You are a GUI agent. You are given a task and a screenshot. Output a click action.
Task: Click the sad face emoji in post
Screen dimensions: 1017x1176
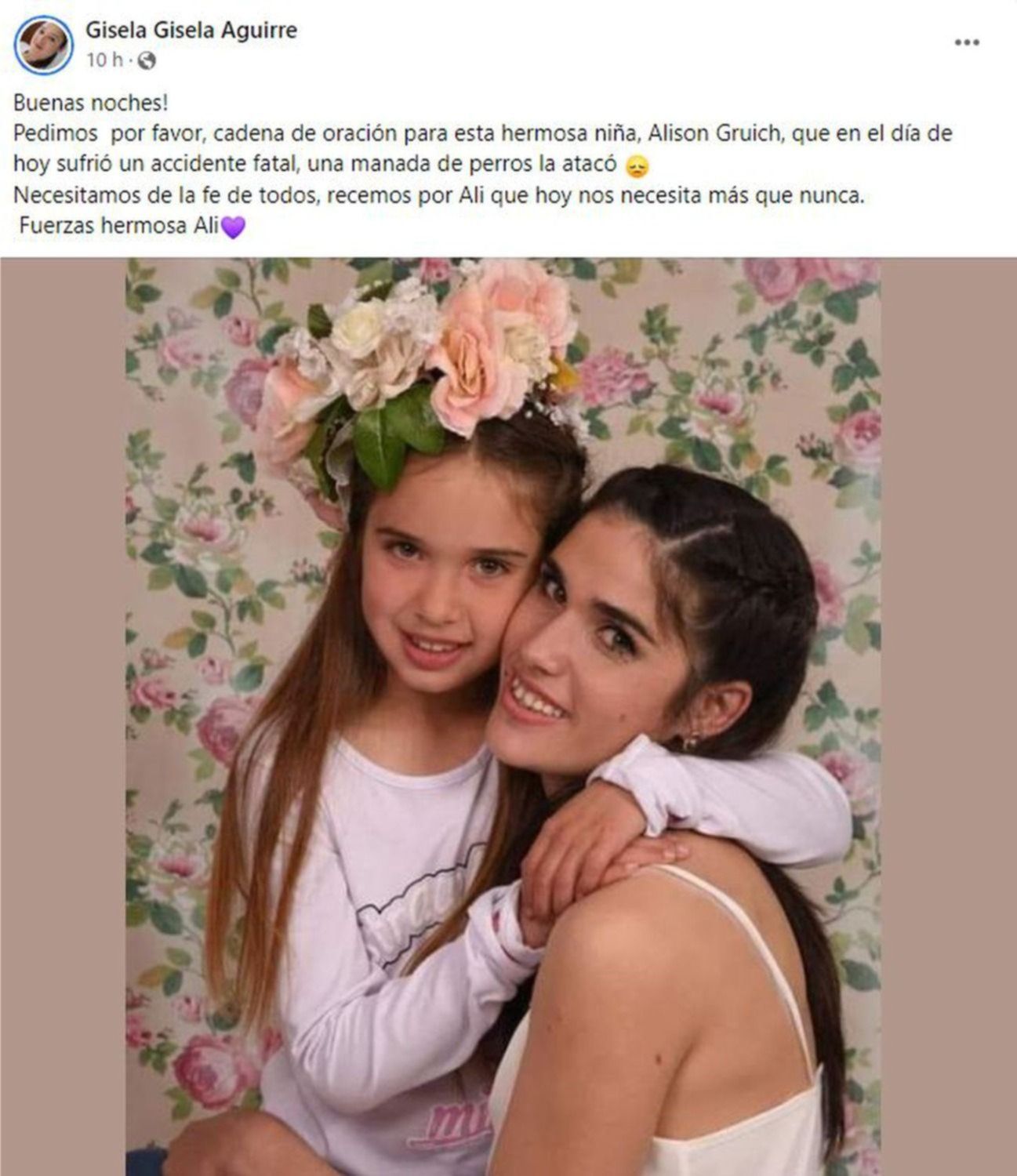pyautogui.click(x=636, y=166)
